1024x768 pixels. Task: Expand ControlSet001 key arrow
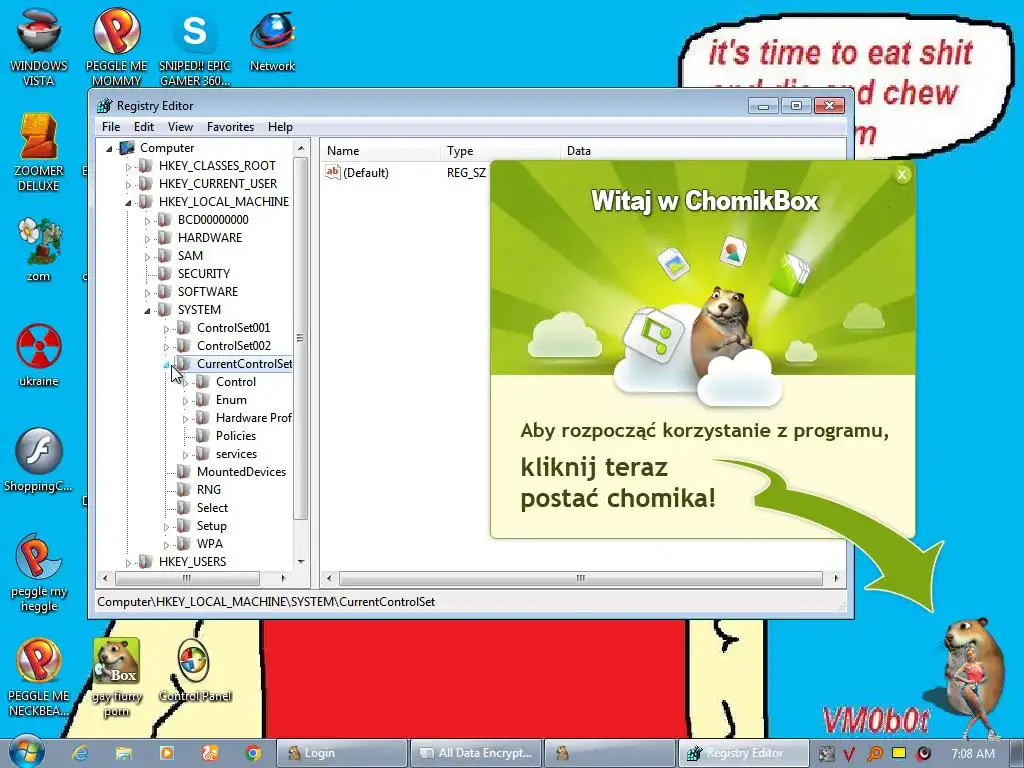tap(167, 329)
